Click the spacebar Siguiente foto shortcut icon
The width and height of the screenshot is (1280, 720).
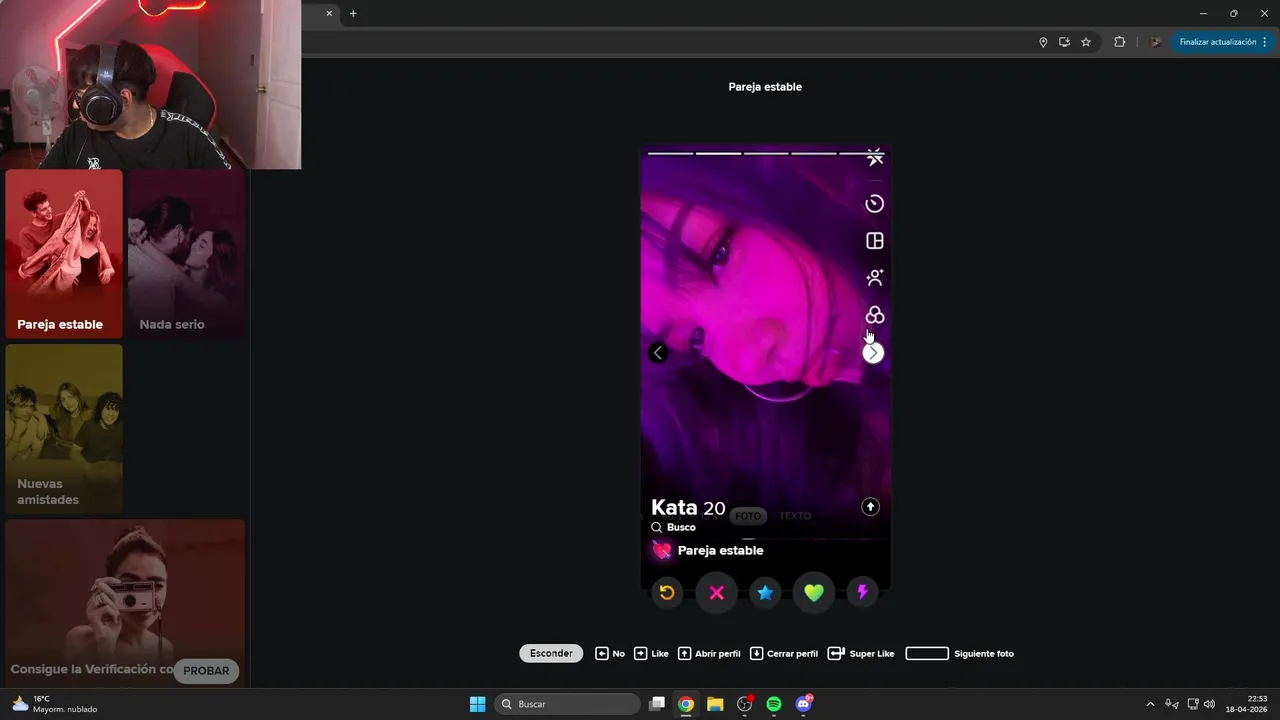coord(927,653)
